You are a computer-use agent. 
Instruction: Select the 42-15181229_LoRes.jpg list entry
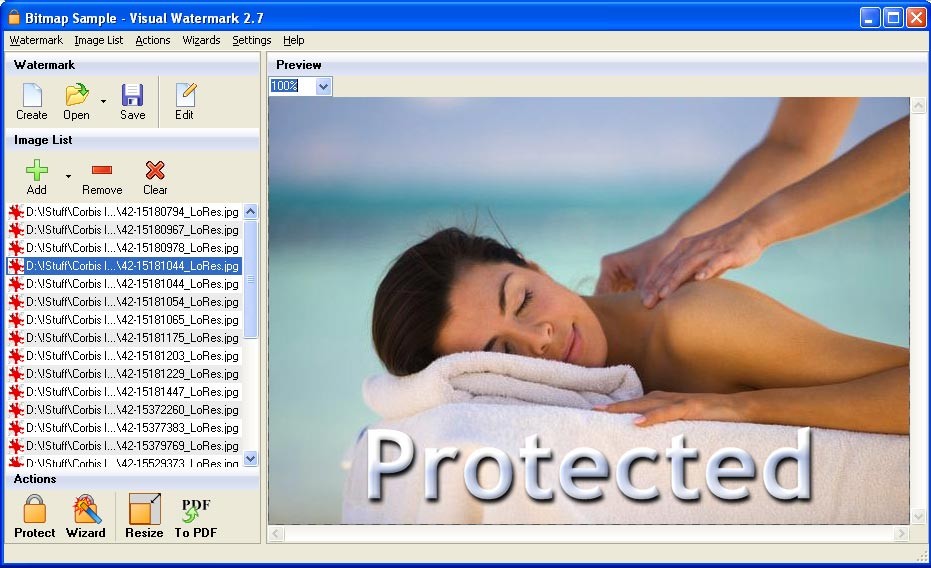(x=132, y=374)
